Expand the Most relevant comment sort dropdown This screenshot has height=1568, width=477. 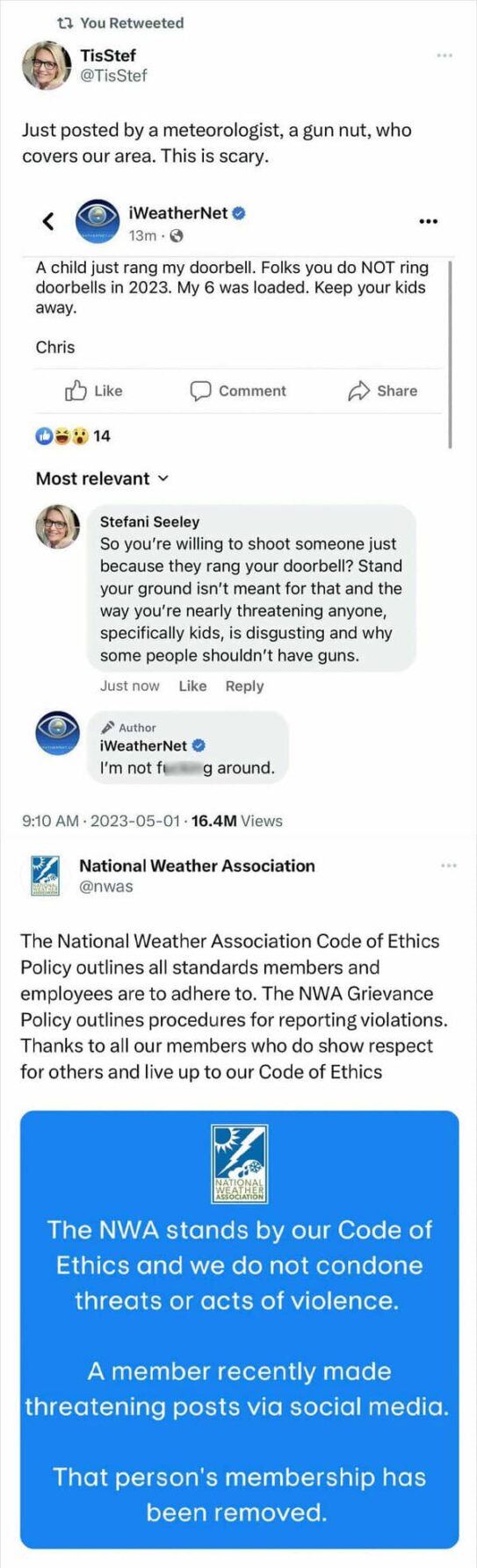102,478
